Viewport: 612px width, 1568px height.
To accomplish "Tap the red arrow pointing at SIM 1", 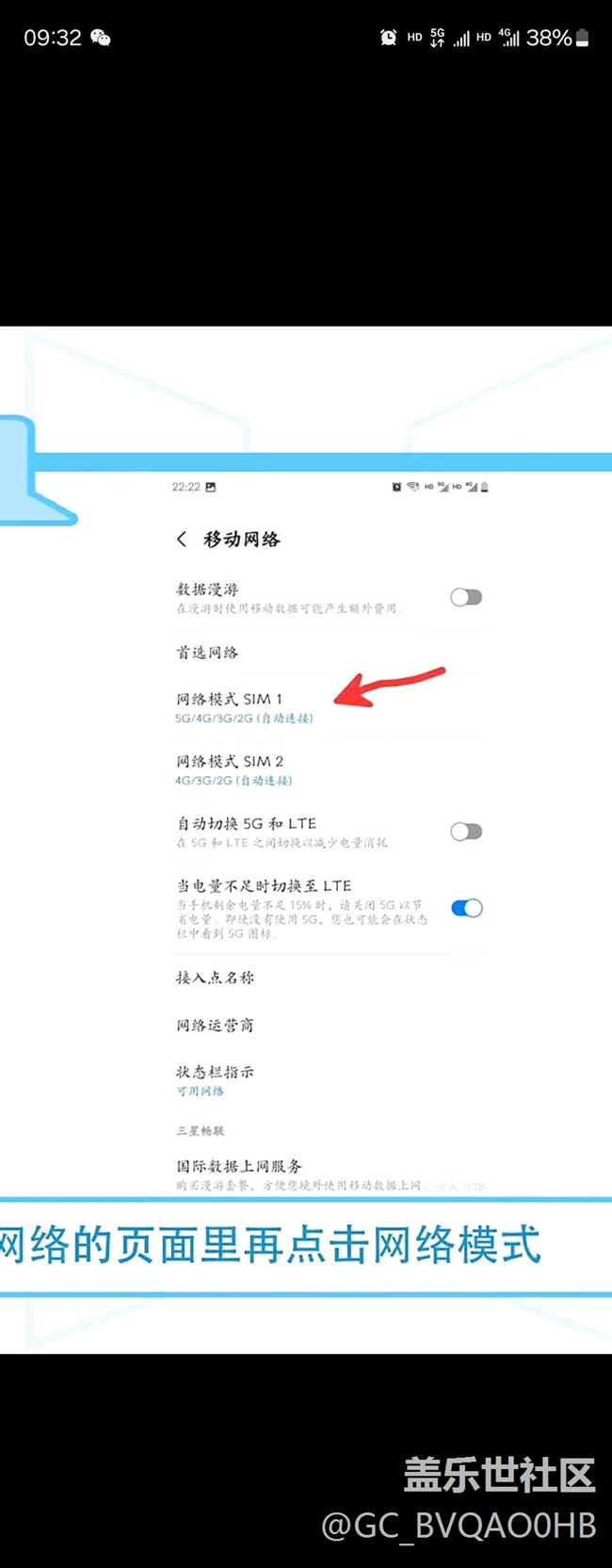I will pos(389,687).
